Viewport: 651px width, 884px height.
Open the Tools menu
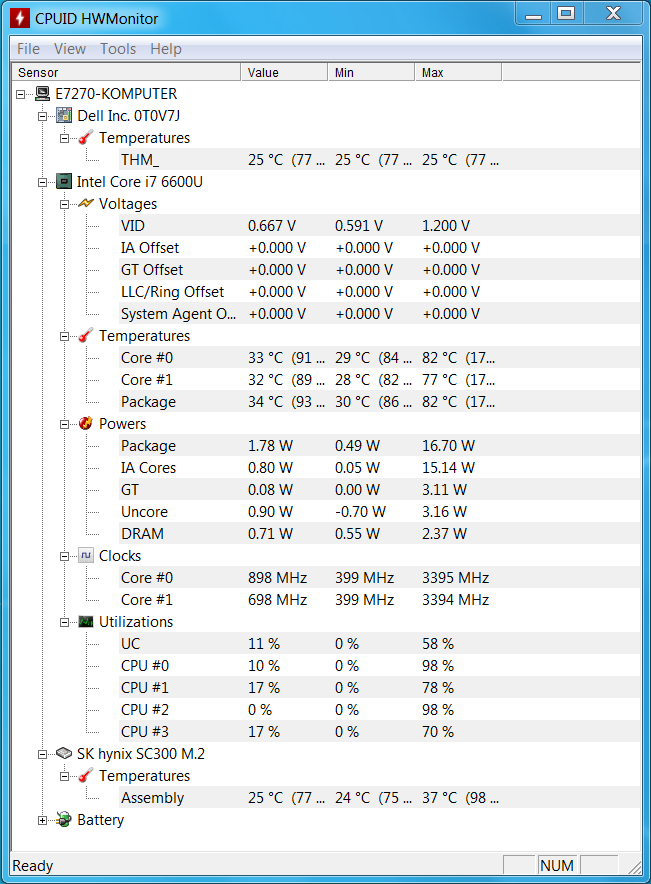tap(118, 49)
